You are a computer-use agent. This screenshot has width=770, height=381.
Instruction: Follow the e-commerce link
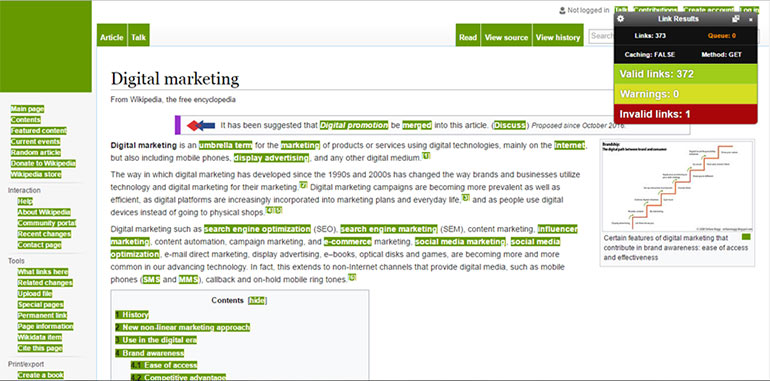point(348,242)
